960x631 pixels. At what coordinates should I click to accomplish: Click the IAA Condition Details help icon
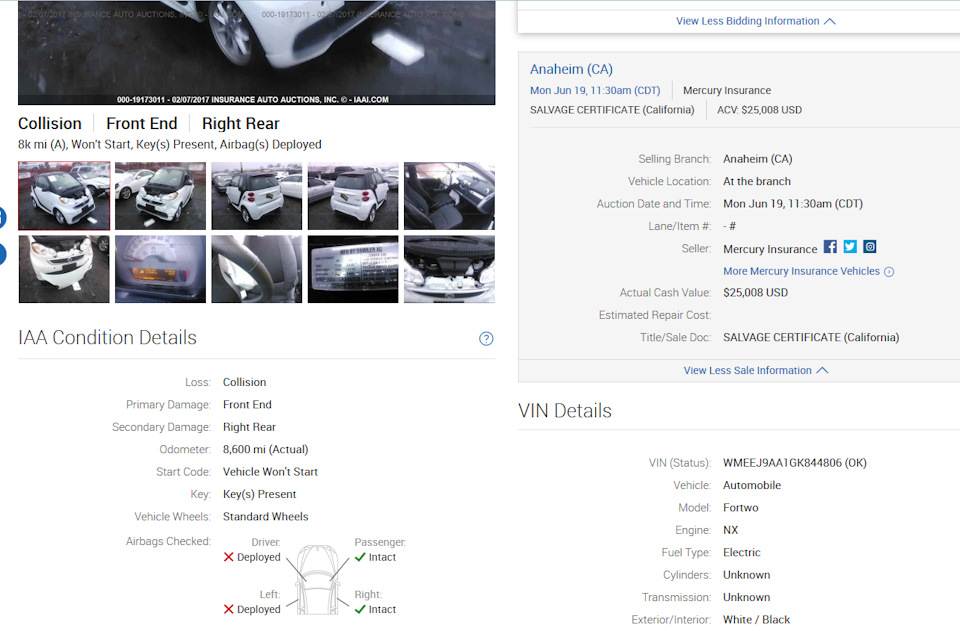pos(486,338)
